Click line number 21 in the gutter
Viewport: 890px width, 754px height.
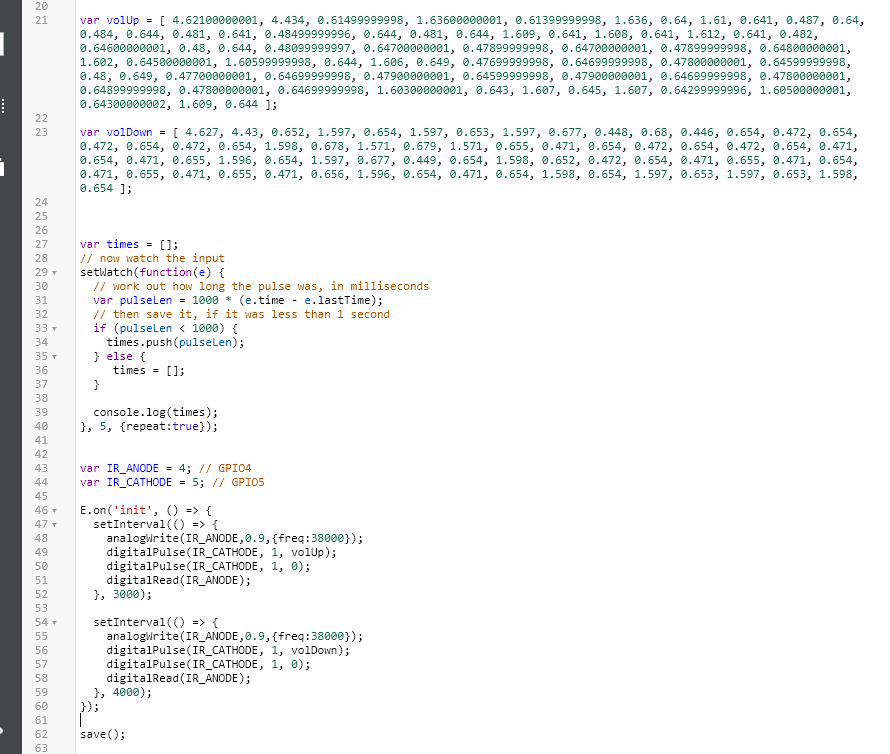(x=41, y=20)
